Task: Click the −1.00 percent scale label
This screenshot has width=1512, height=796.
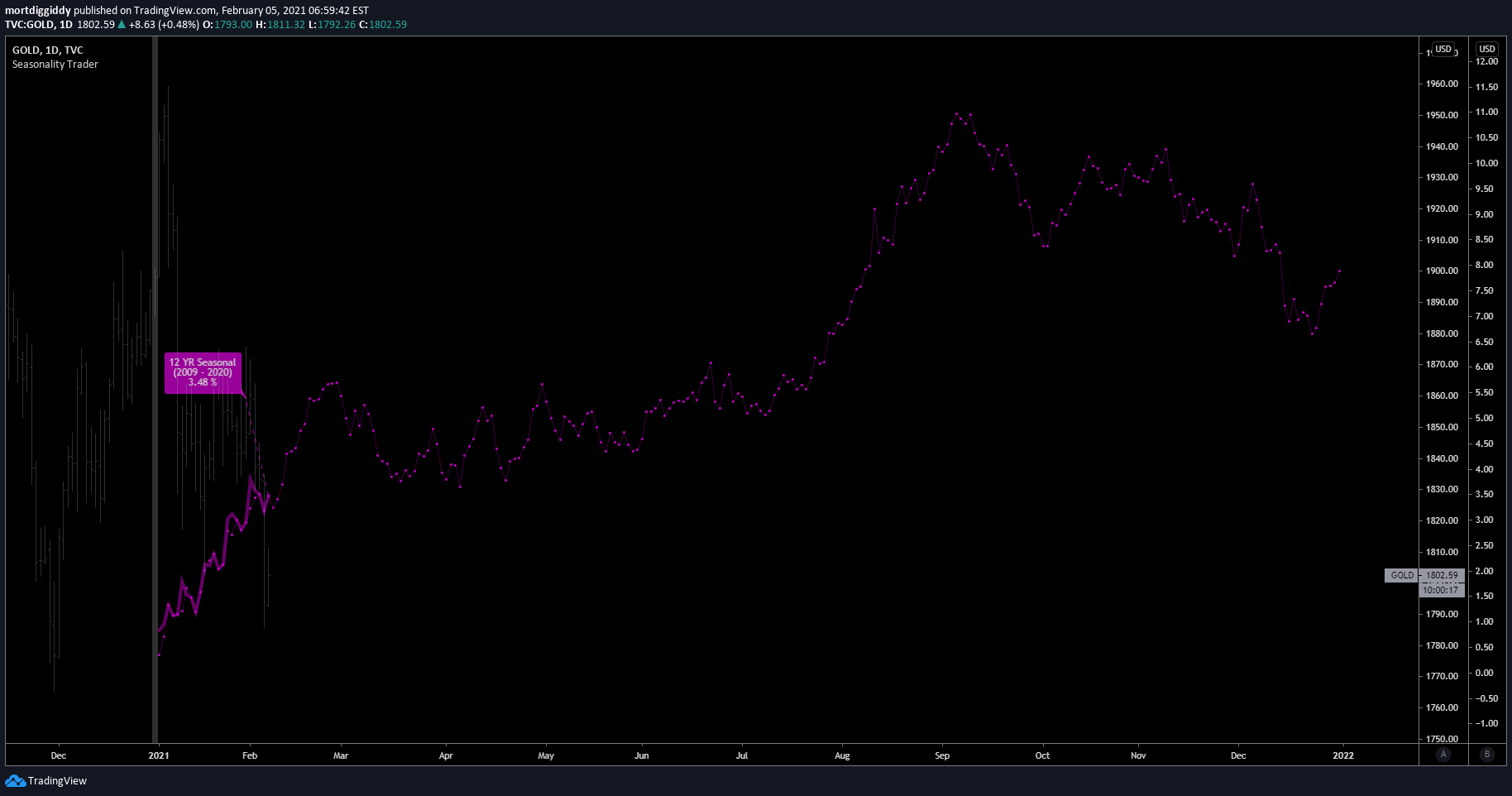Action: pos(1486,723)
